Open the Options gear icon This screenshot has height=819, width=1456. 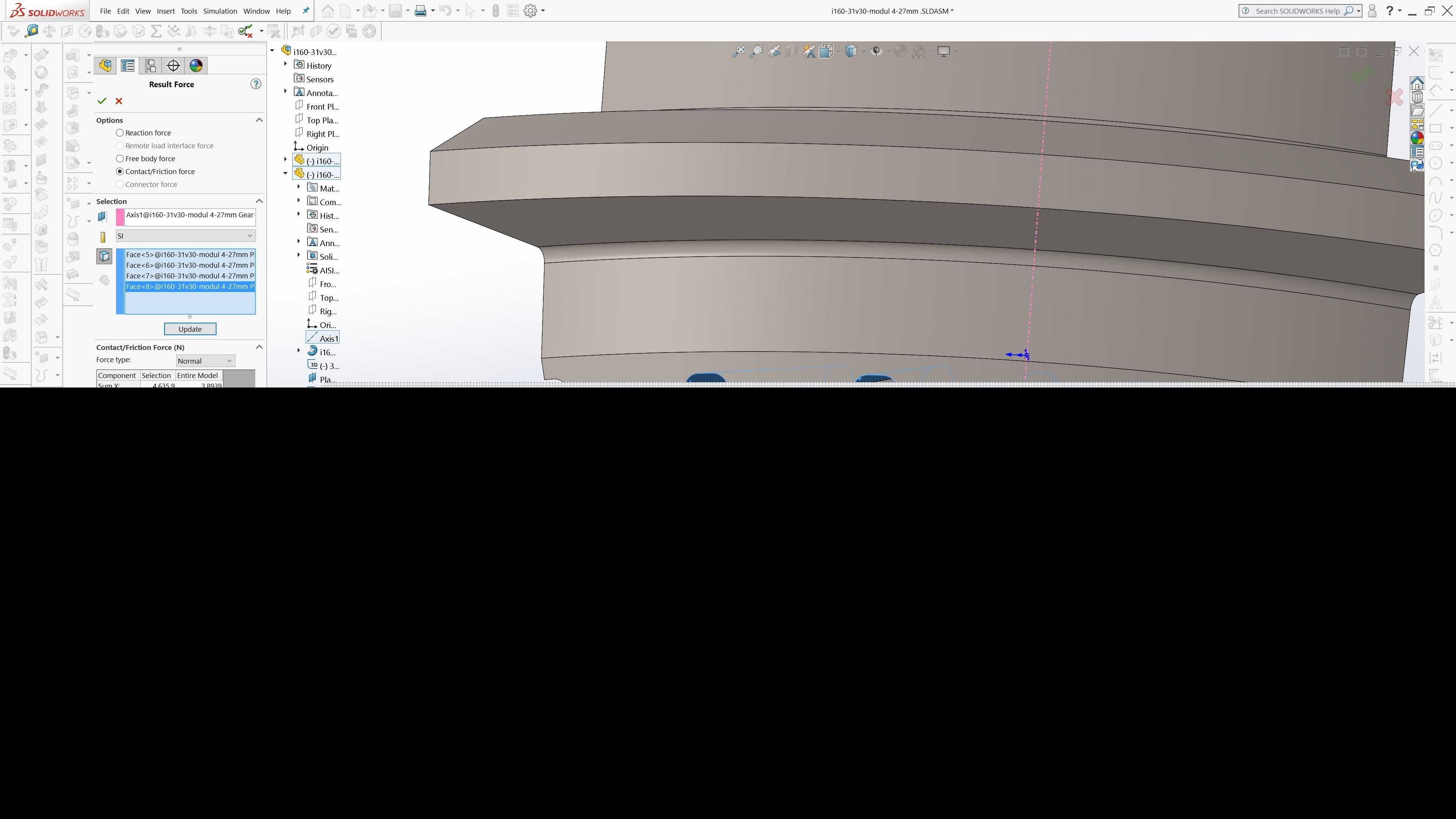530,11
